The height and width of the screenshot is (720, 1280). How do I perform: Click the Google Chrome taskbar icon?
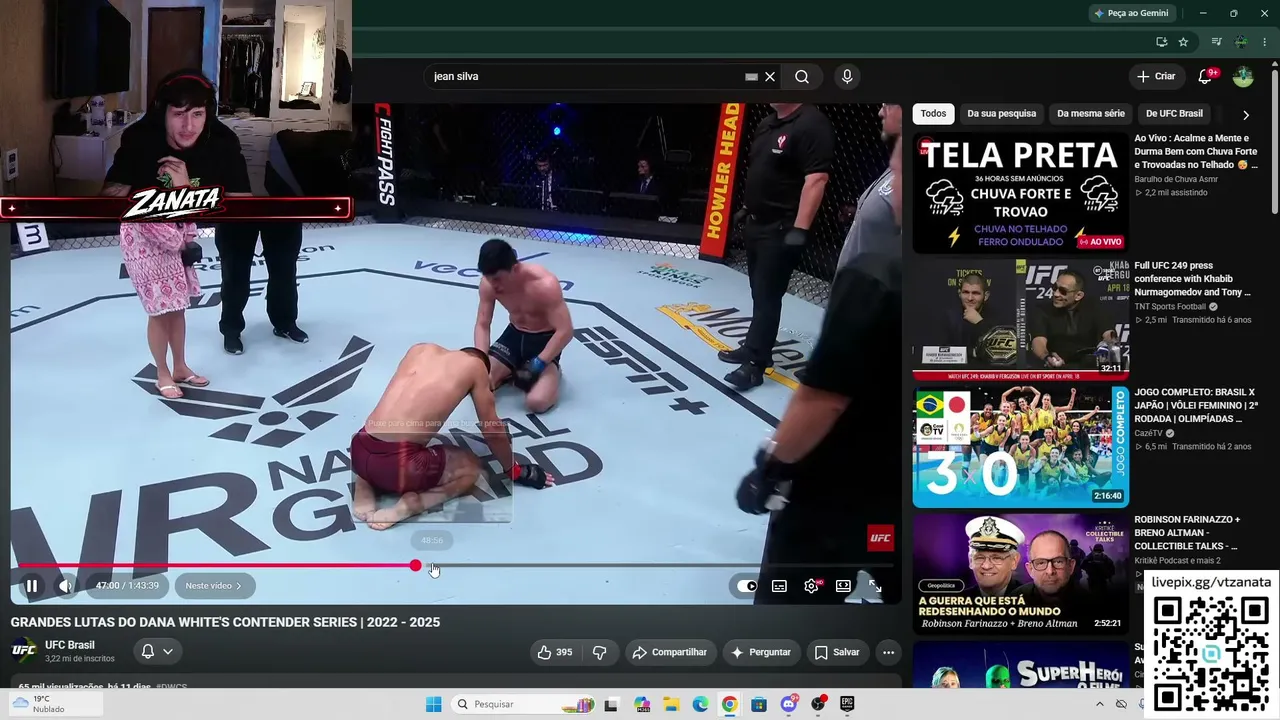730,704
